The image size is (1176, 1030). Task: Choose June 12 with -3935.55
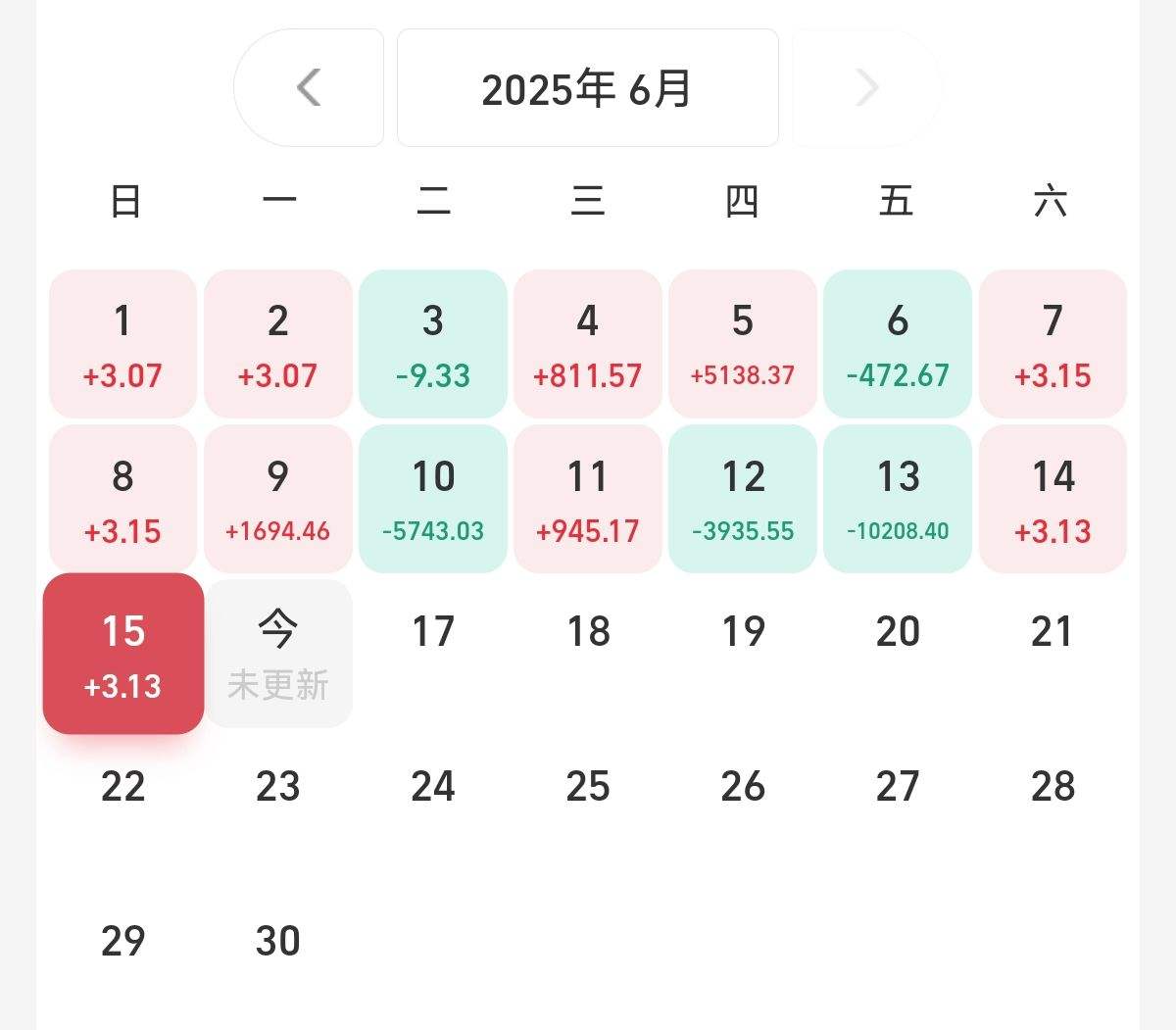(743, 499)
